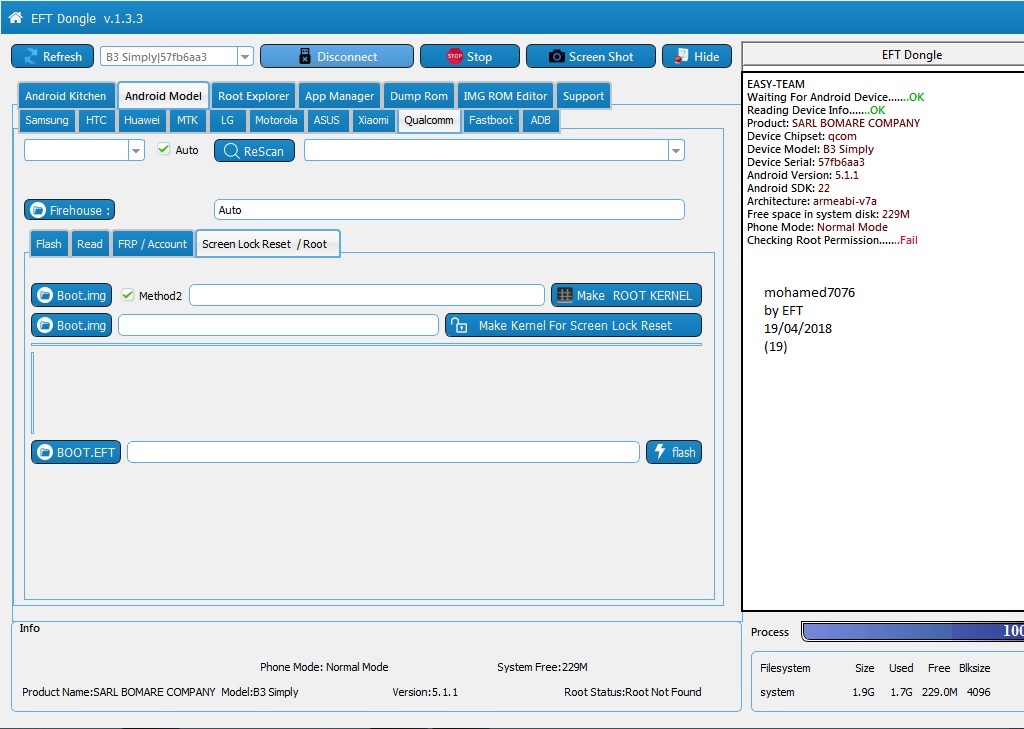The height and width of the screenshot is (729, 1024).
Task: Click folder icon of Screen Lock Boot.img
Action: 44,325
